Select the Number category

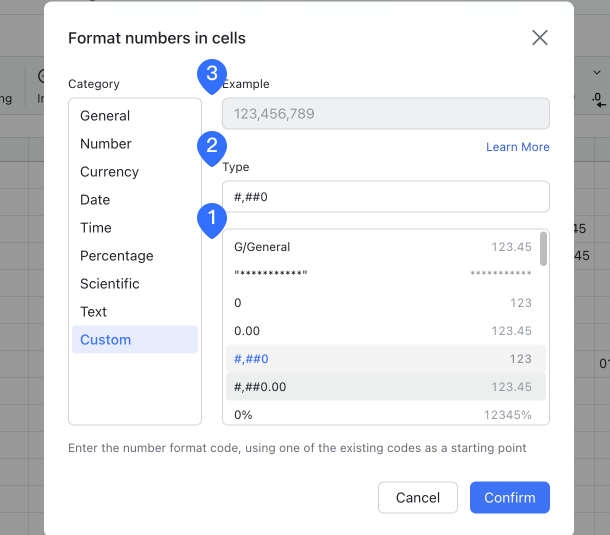pyautogui.click(x=106, y=144)
